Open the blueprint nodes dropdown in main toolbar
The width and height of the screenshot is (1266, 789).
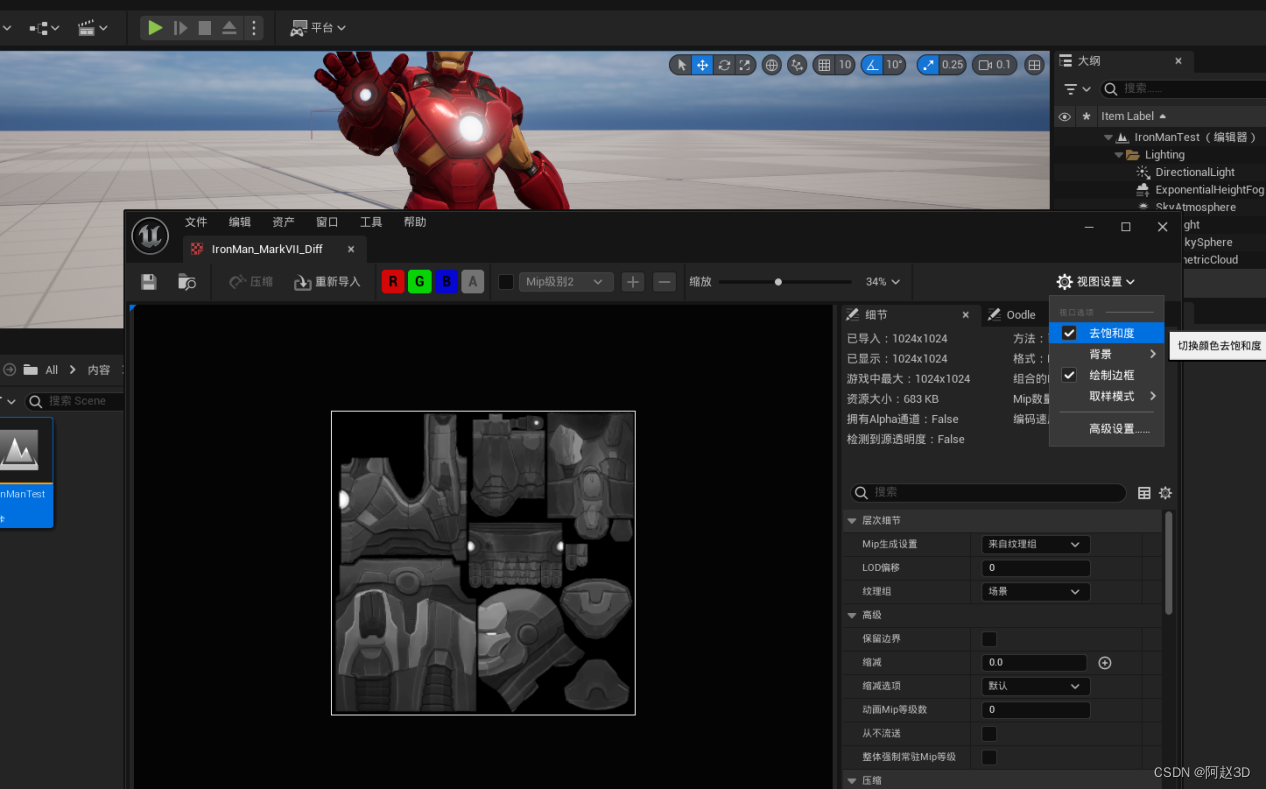pyautogui.click(x=45, y=28)
